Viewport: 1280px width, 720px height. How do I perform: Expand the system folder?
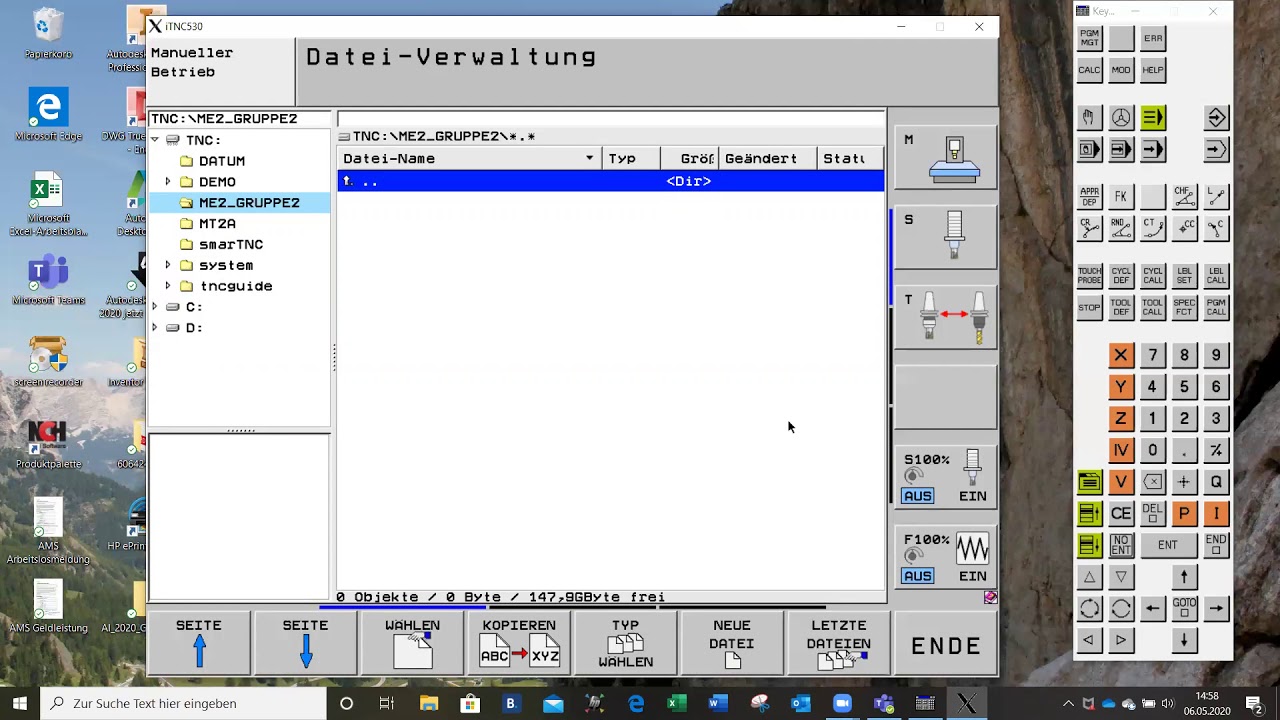pyautogui.click(x=168, y=265)
